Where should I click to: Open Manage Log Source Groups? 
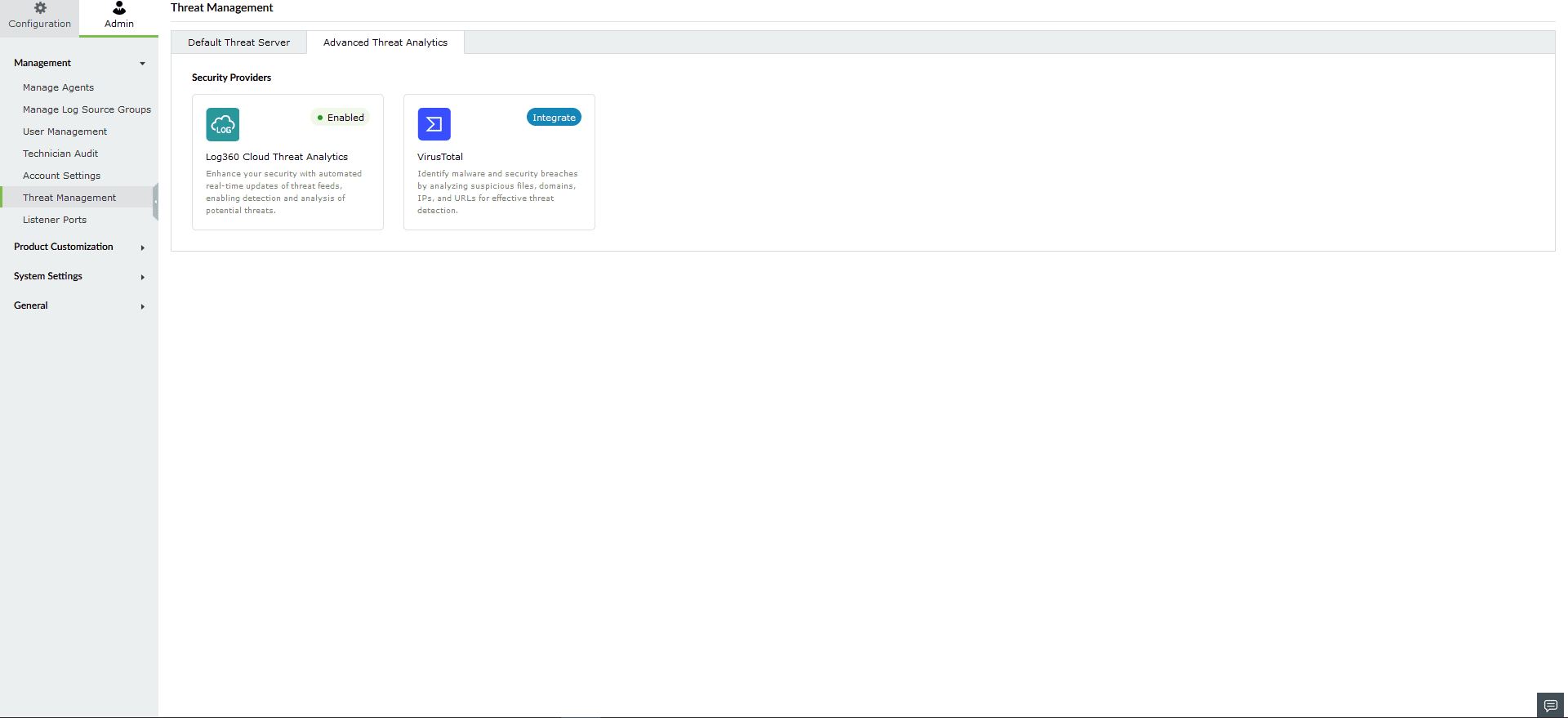(87, 109)
